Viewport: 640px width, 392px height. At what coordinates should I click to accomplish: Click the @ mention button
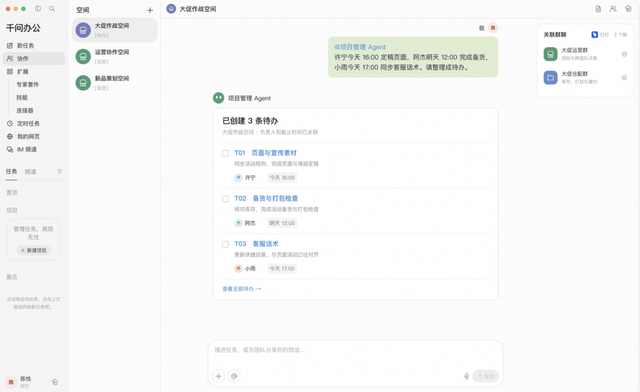point(234,376)
